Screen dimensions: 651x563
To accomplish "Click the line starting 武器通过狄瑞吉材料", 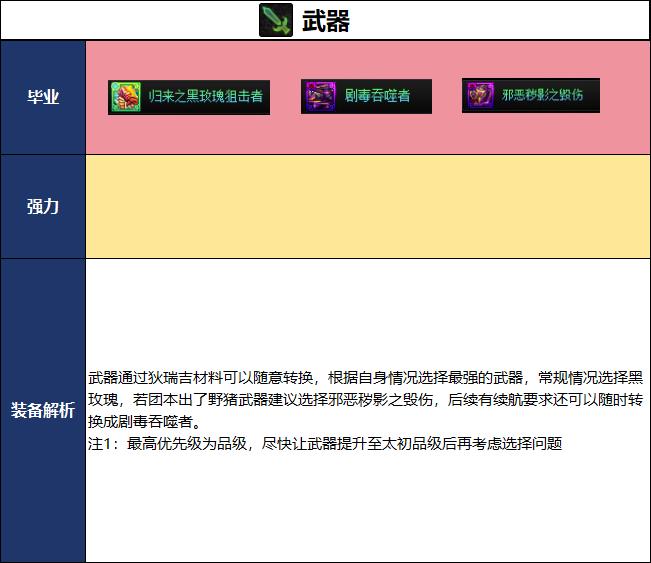I will pos(365,378).
